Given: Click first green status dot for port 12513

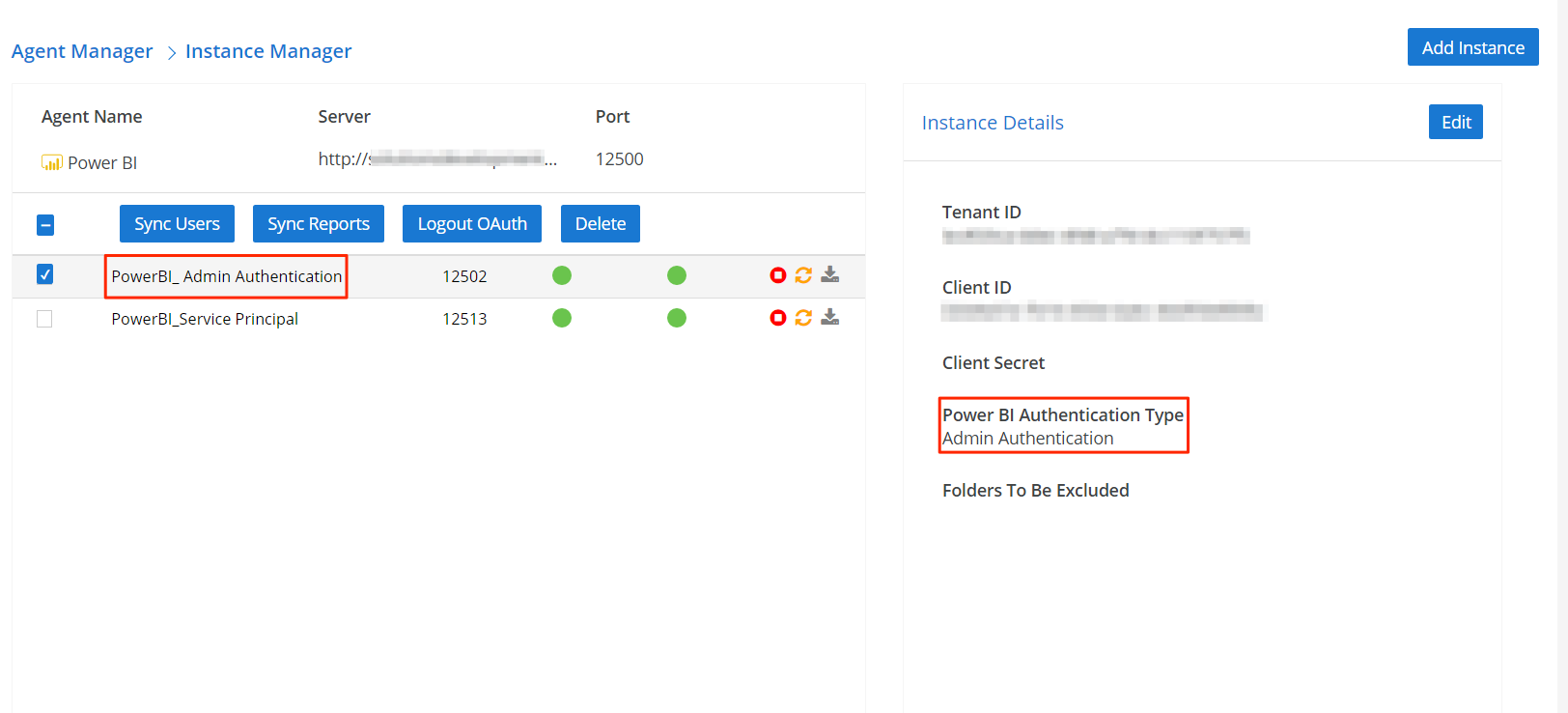Looking at the screenshot, I should pos(562,318).
